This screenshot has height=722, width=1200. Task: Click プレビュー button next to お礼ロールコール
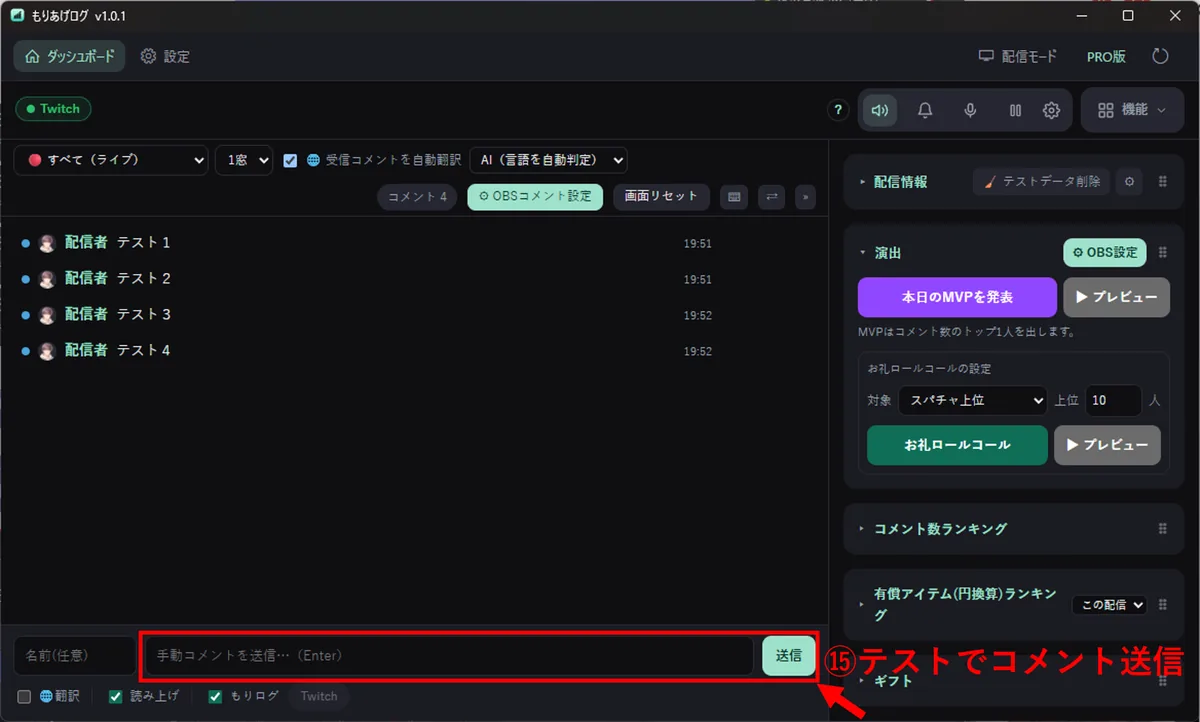pos(1107,445)
